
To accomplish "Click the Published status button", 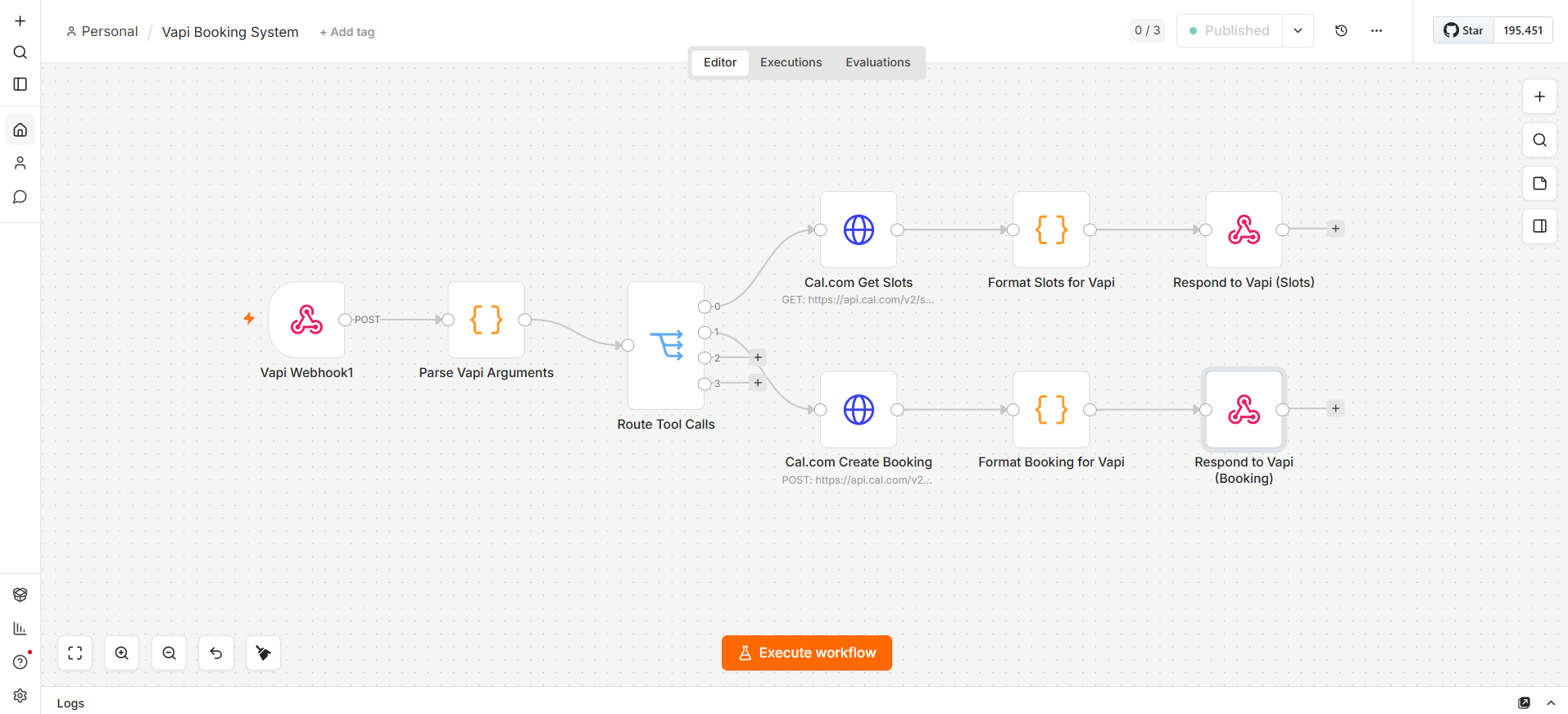I will click(1230, 30).
